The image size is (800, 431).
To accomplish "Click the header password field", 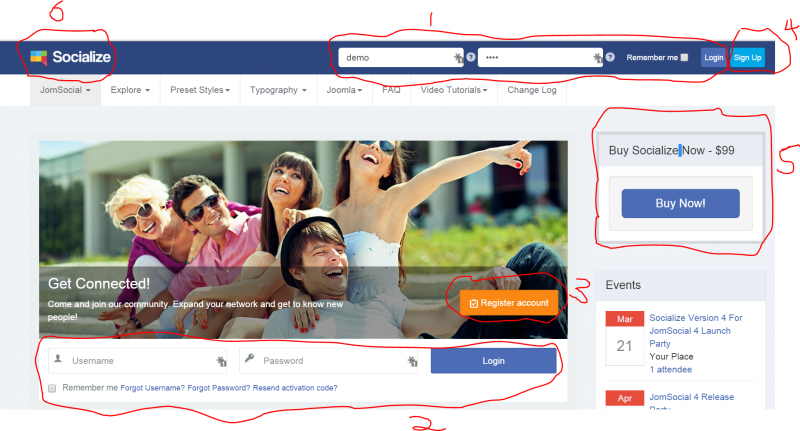I will 540,58.
